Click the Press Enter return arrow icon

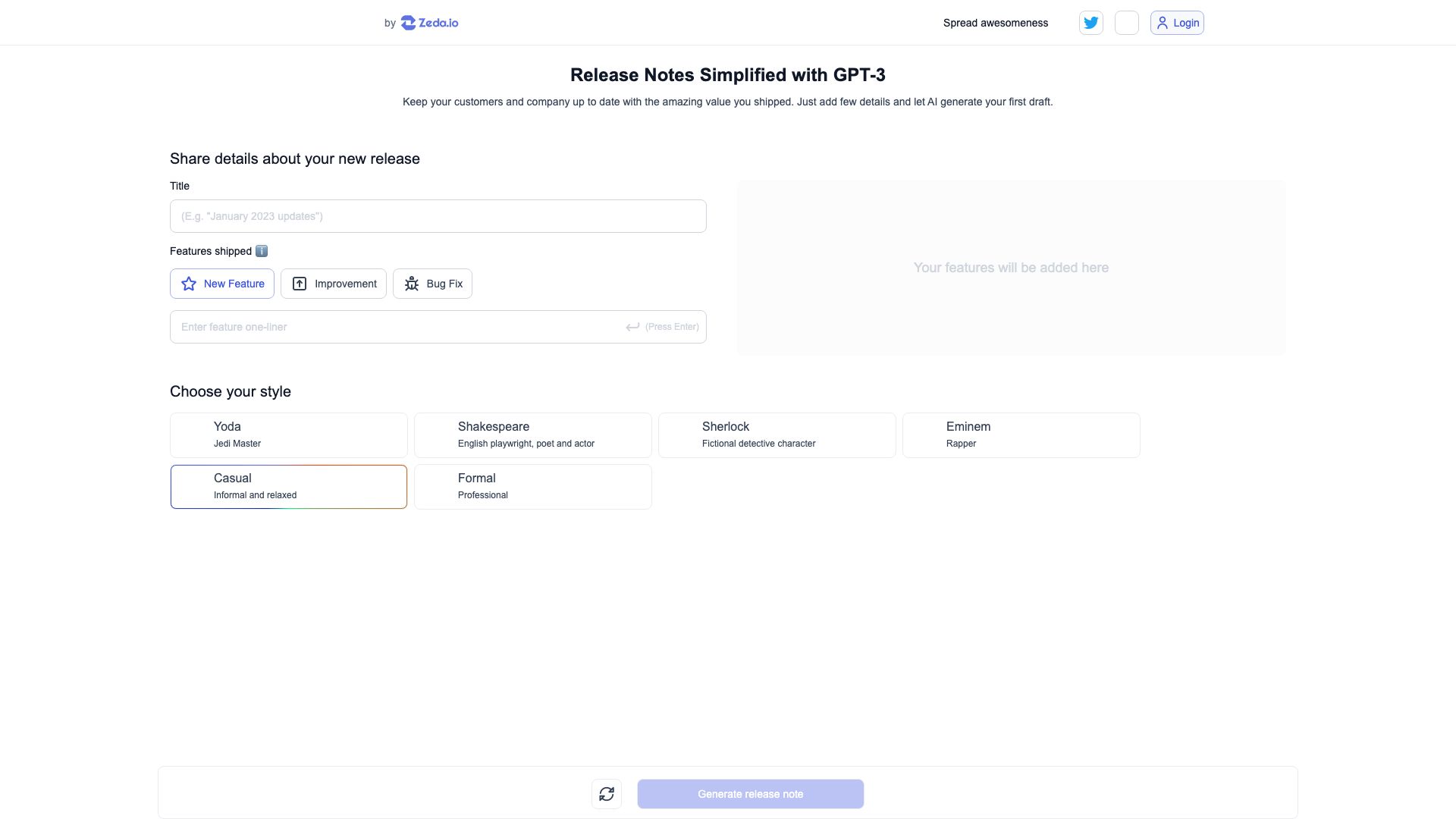click(x=632, y=327)
